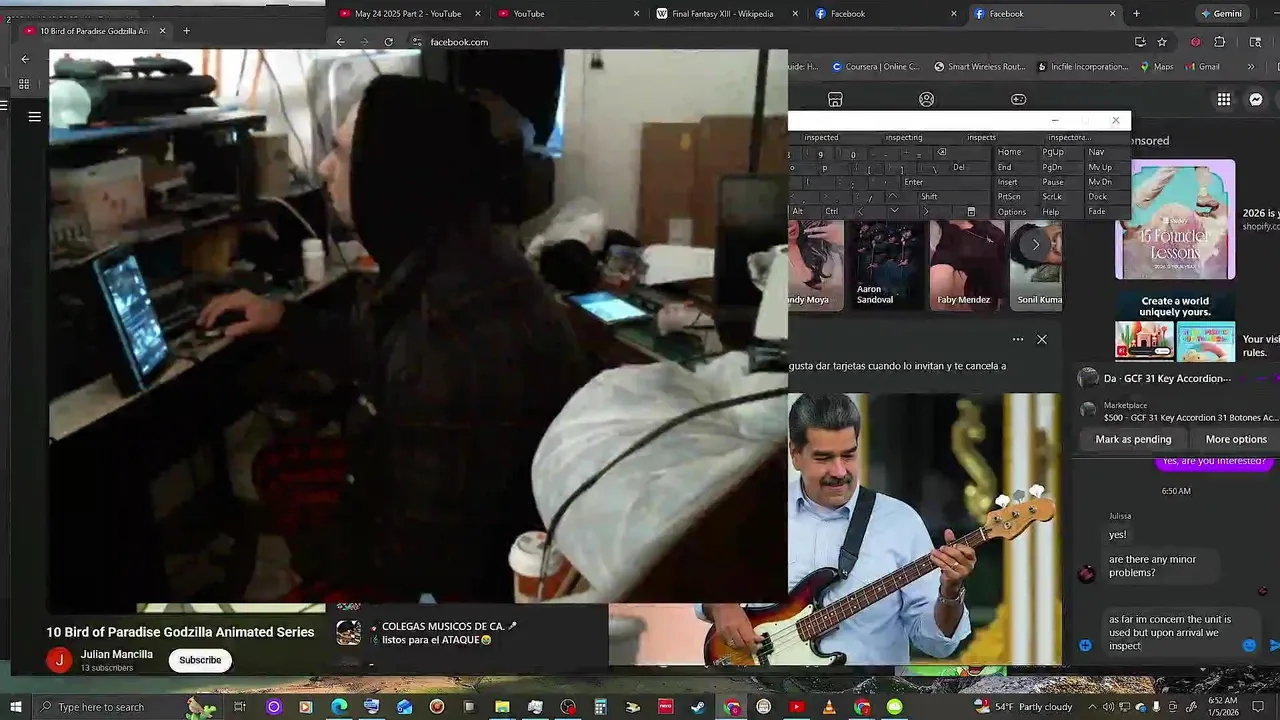Open Microsoft Edge from the taskbar

pyautogui.click(x=339, y=707)
